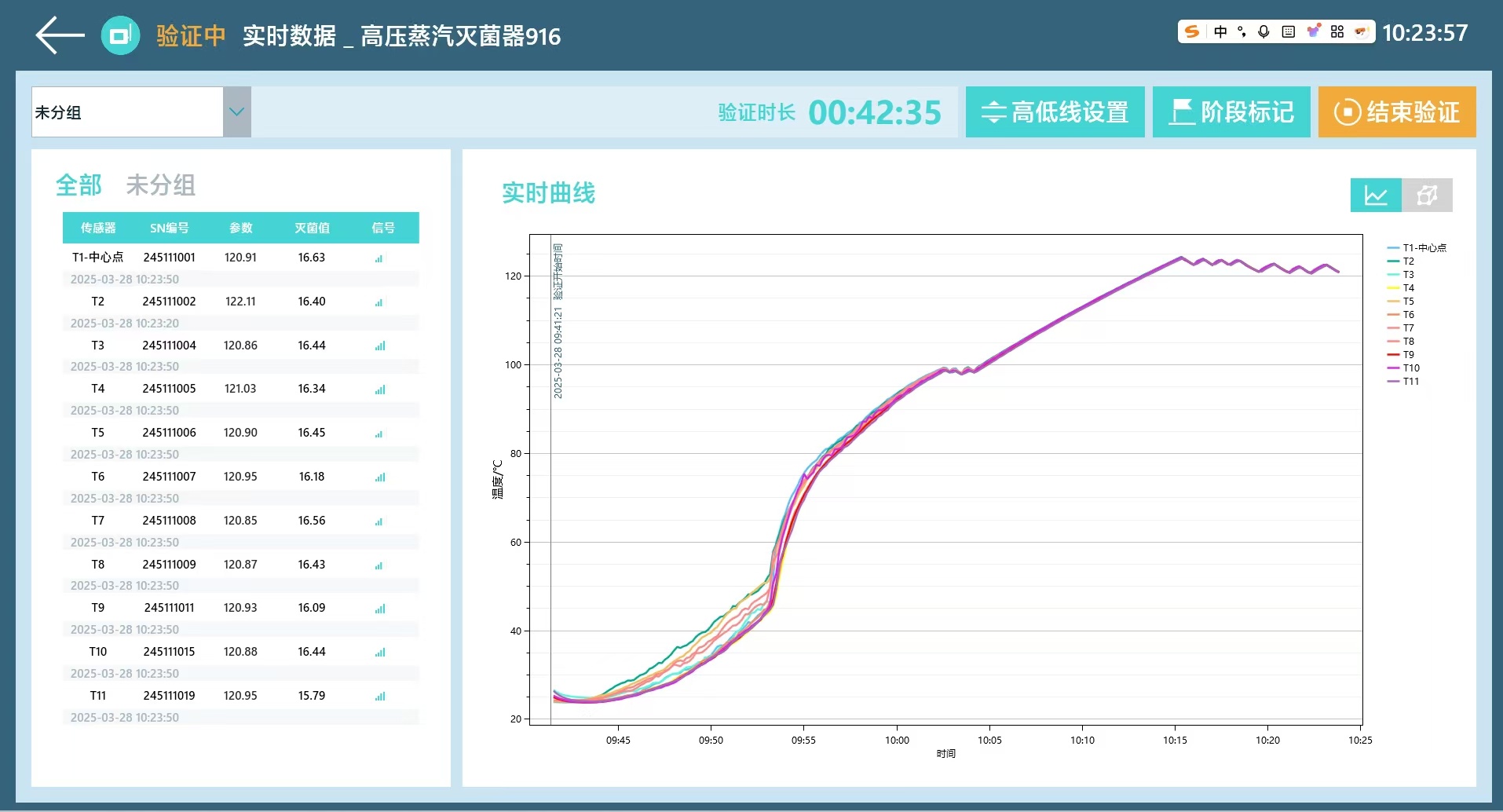Expand the 未分组 group dropdown arrow
Viewport: 1503px width, 812px height.
click(236, 112)
